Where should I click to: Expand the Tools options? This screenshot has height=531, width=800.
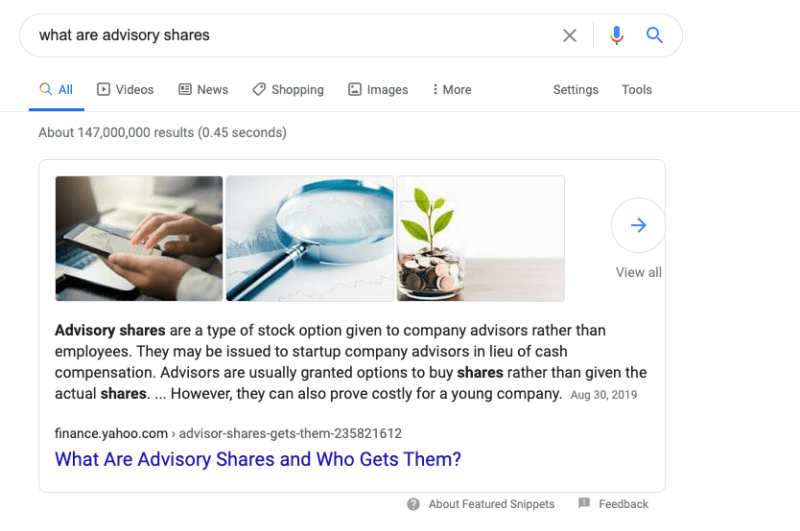[x=636, y=90]
